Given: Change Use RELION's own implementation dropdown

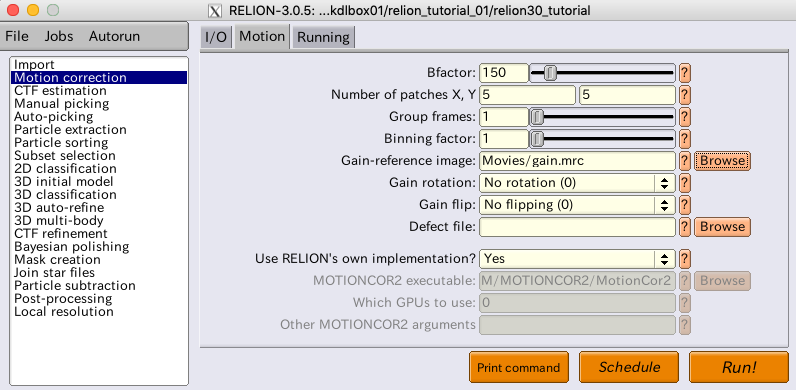Looking at the screenshot, I should coord(577,258).
